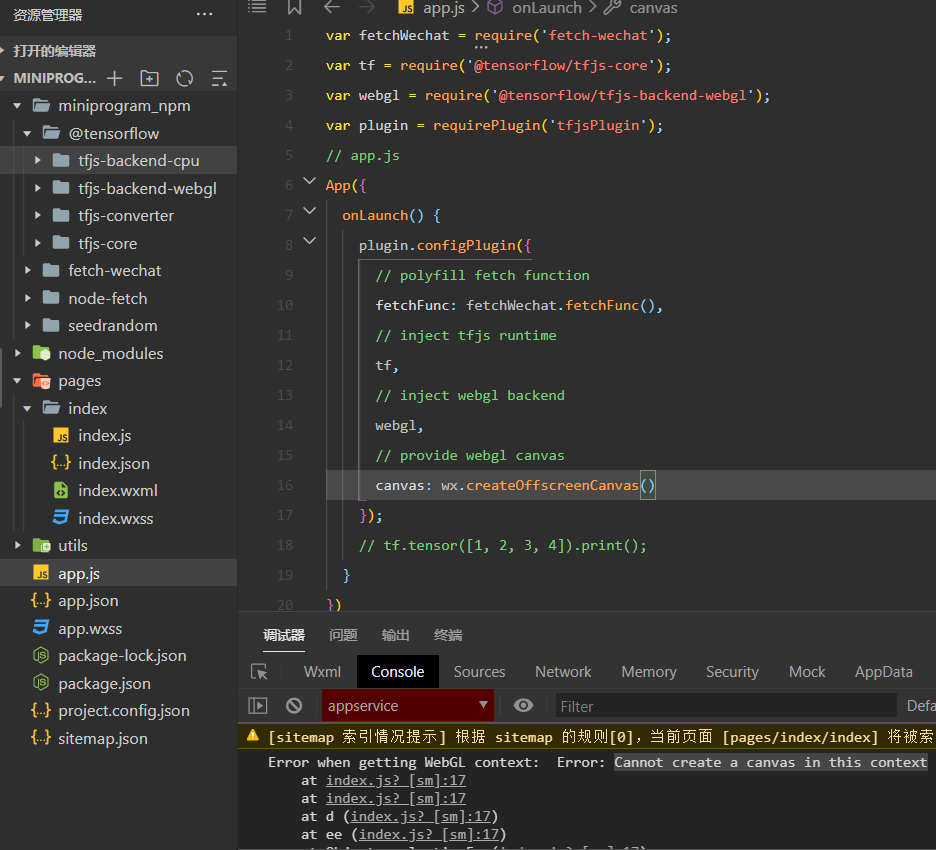
Task: Open the explorer more-actions ellipsis menu
Action: (204, 14)
